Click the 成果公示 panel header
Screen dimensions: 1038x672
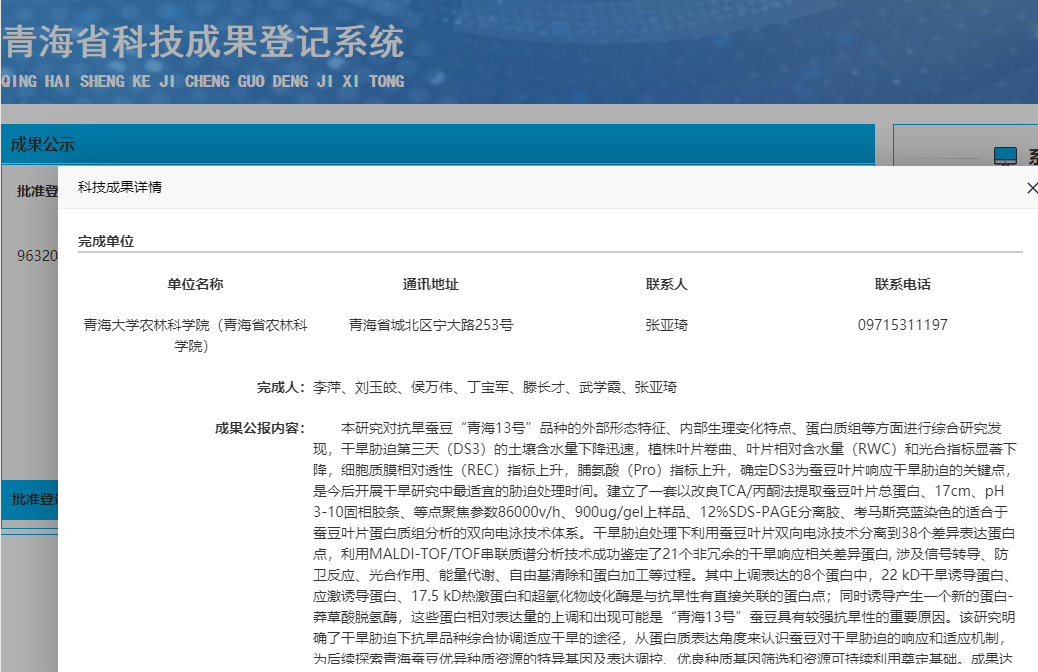[x=43, y=144]
